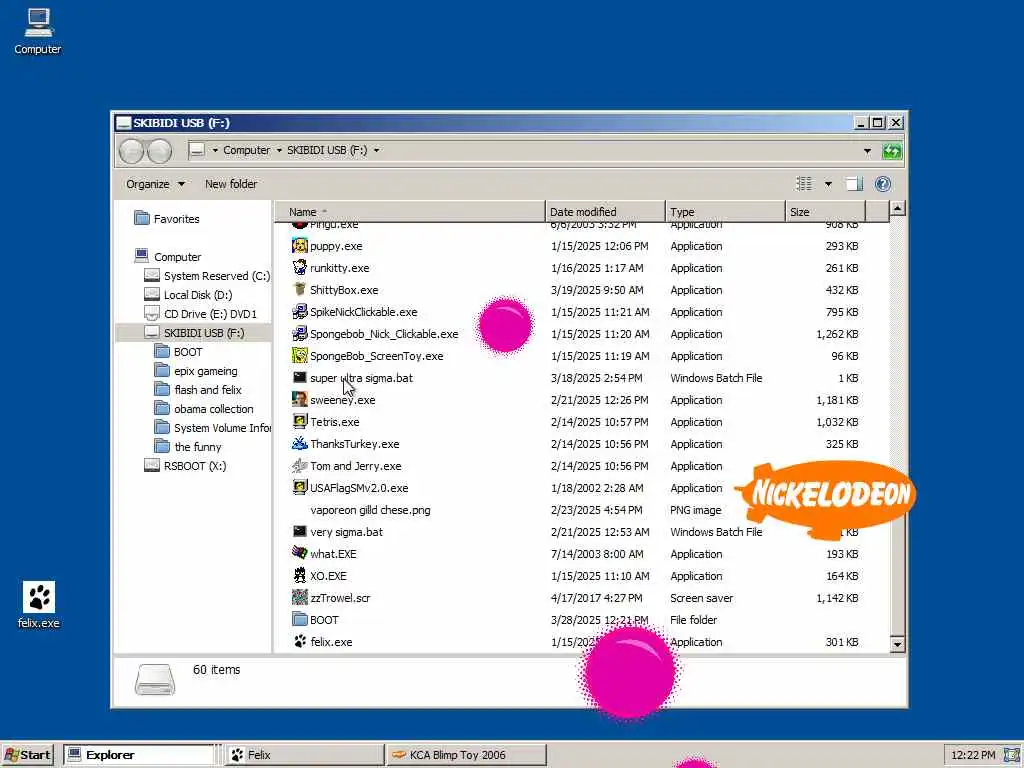
Task: Select the Computer desktop icon
Action: click(x=38, y=31)
